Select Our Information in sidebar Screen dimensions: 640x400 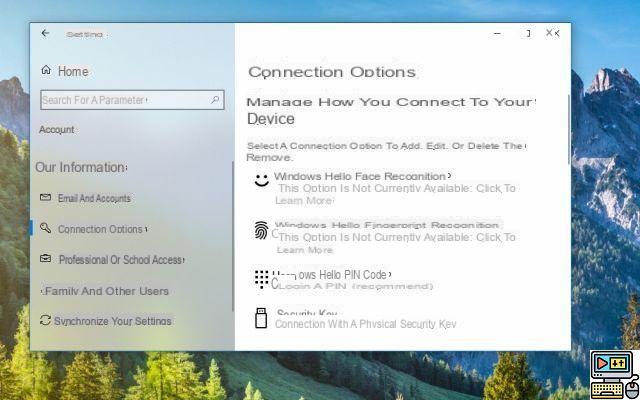81,167
